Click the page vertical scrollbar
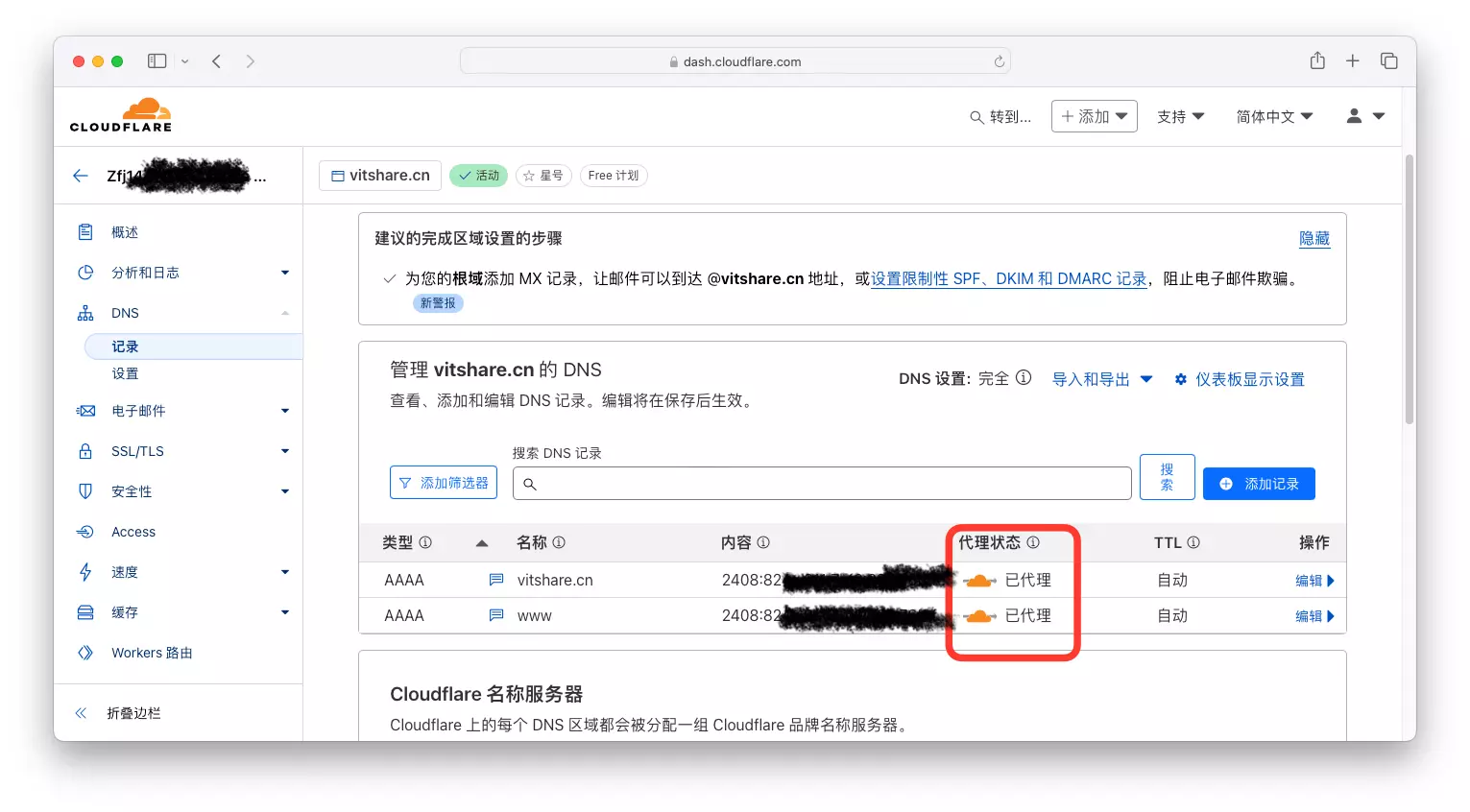This screenshot has height=812, width=1470. [1410, 288]
